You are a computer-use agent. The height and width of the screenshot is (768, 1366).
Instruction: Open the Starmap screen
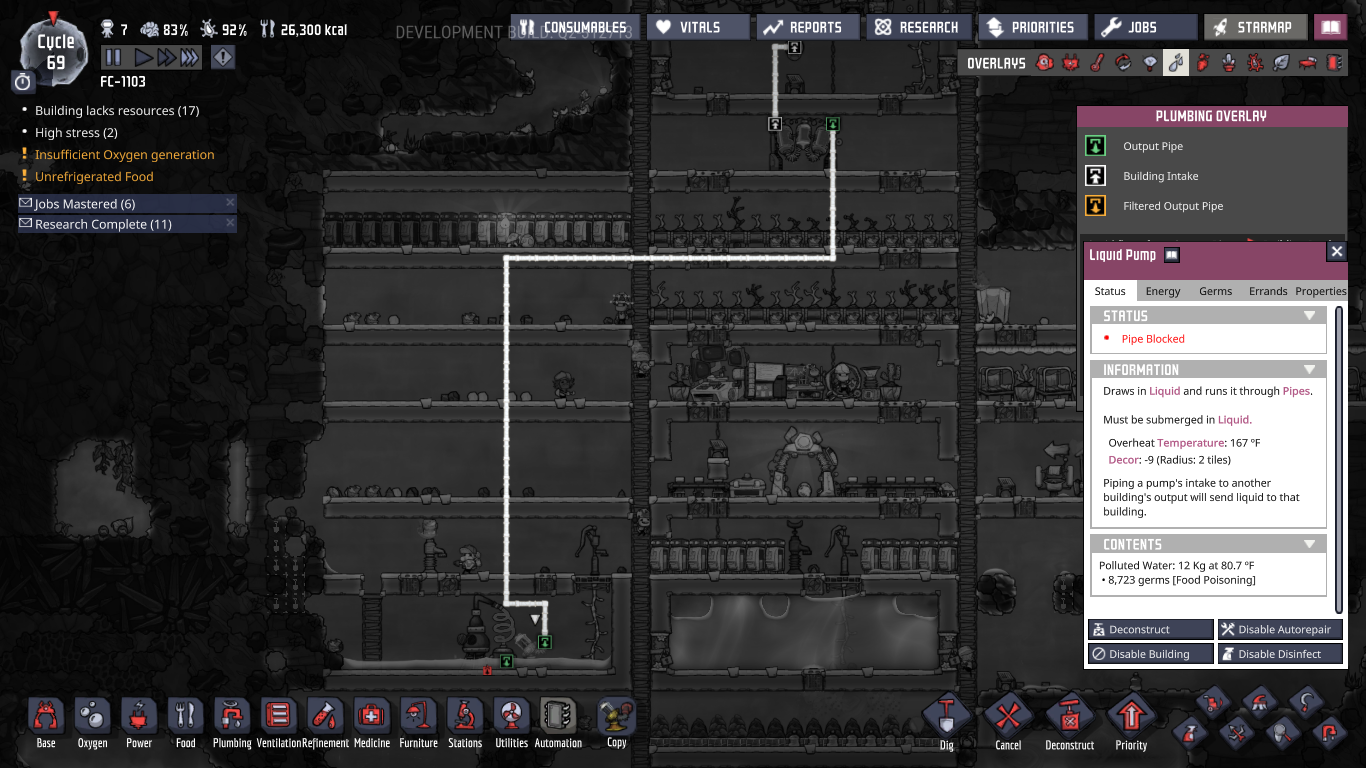pos(1255,28)
